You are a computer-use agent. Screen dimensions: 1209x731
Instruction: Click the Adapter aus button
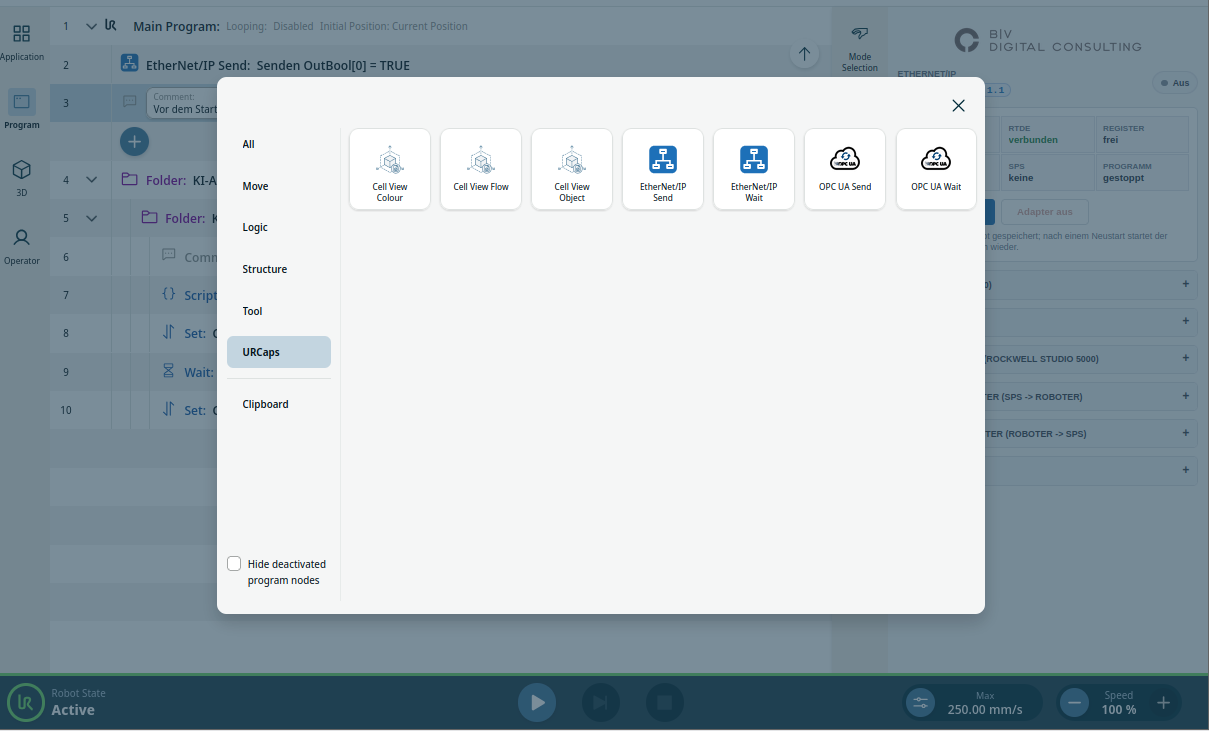tap(1044, 212)
